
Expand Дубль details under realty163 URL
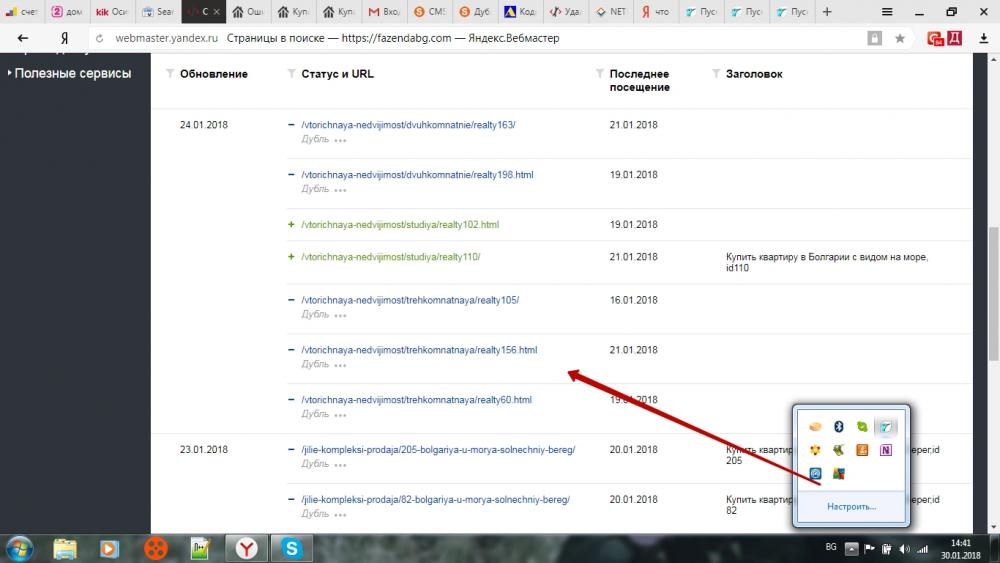point(340,141)
